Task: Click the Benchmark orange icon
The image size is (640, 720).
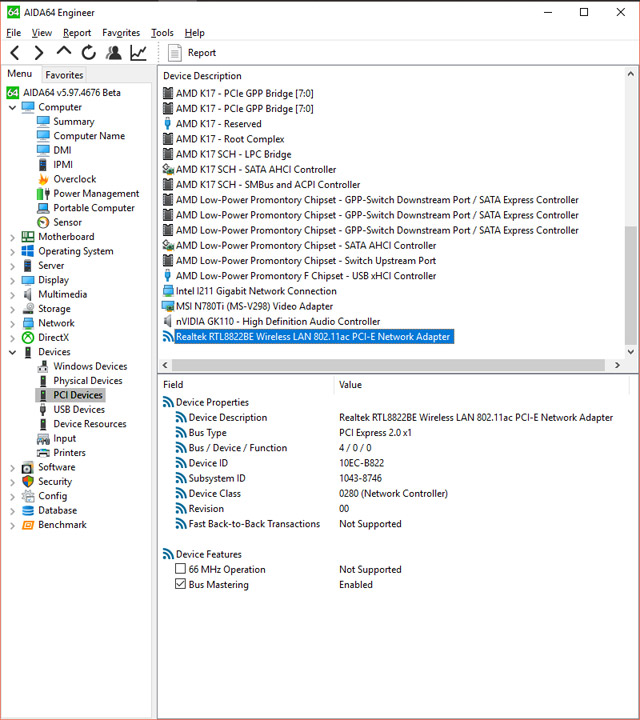Action: coord(28,525)
